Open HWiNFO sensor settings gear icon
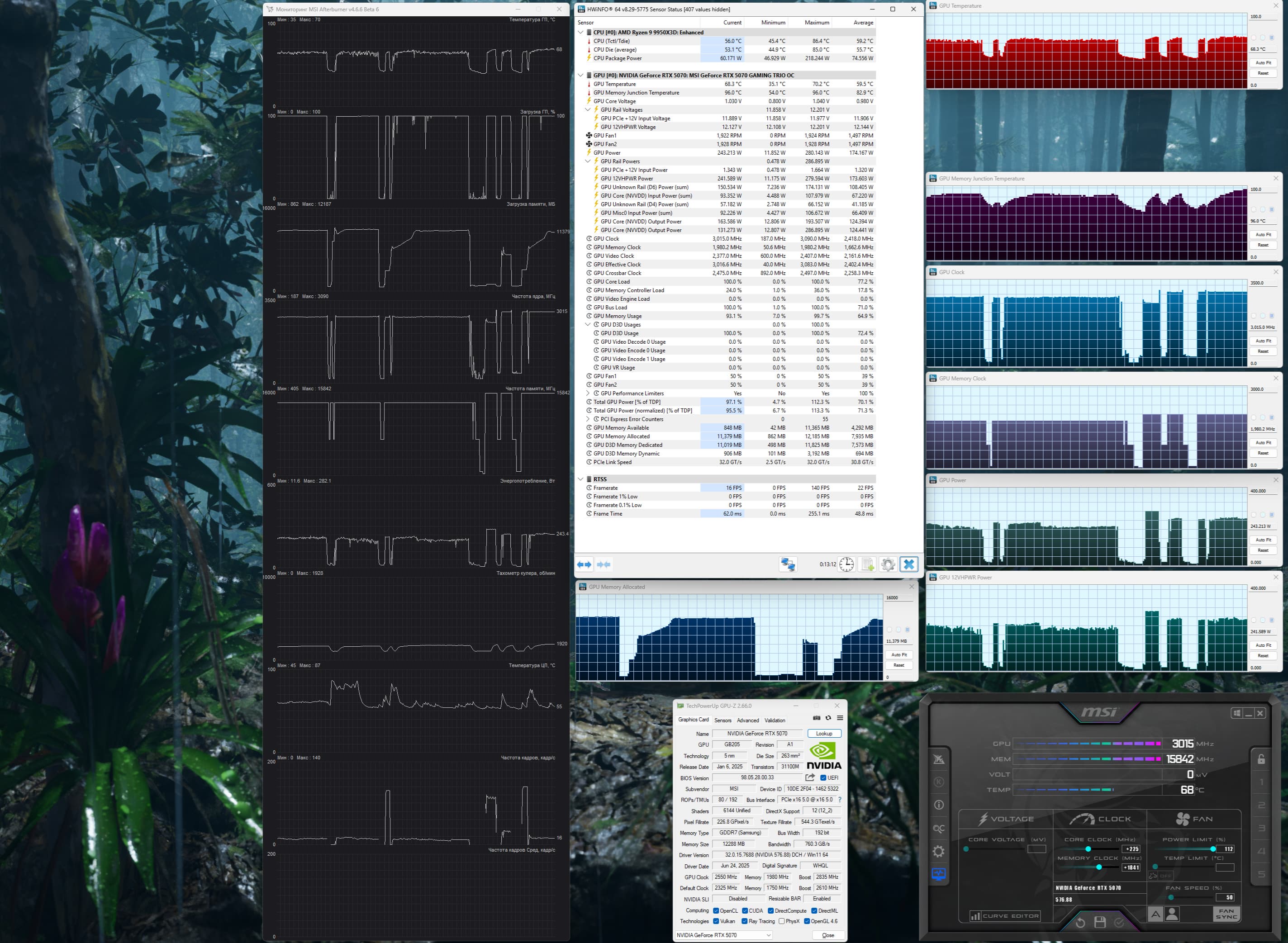This screenshot has height=943, width=1288. 888,564
